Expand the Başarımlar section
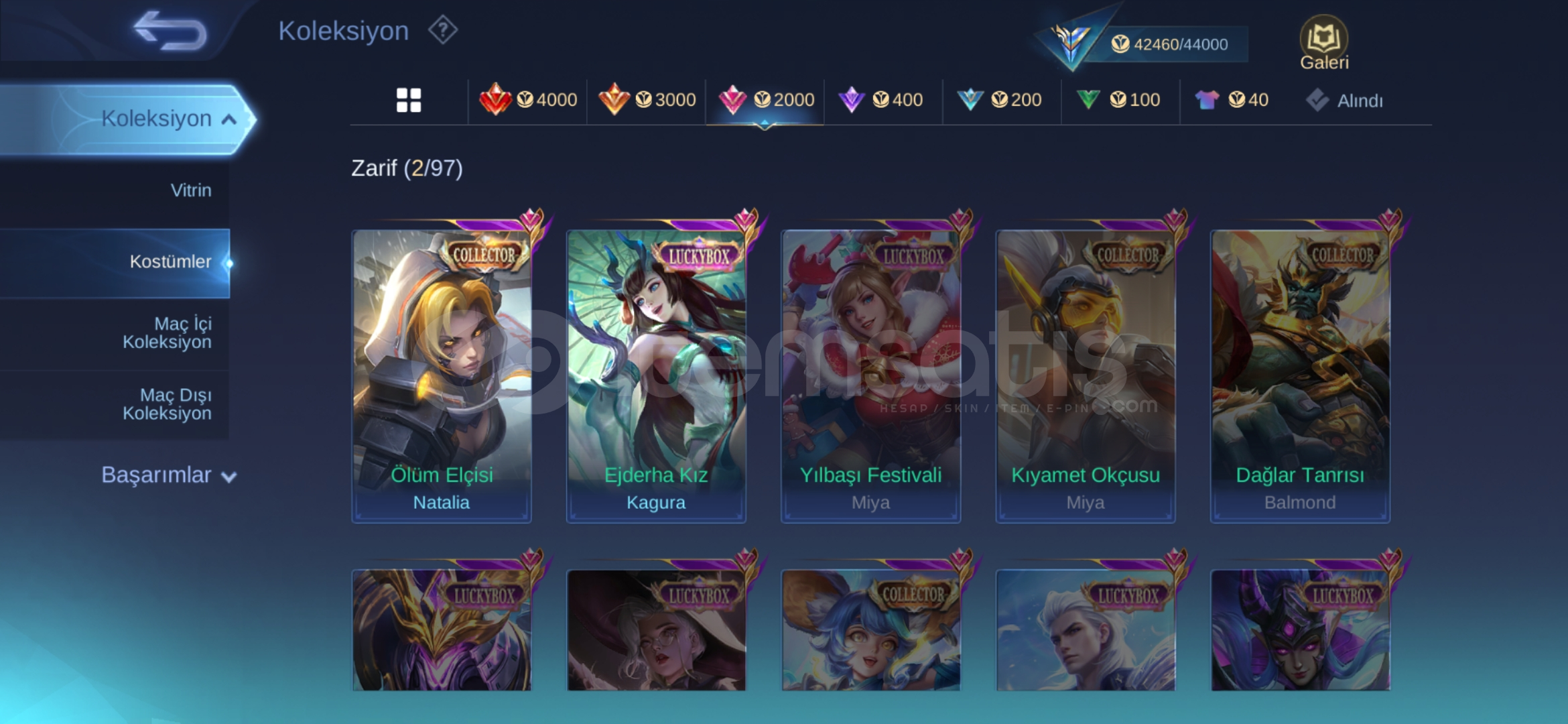Viewport: 1568px width, 724px height. pos(169,475)
